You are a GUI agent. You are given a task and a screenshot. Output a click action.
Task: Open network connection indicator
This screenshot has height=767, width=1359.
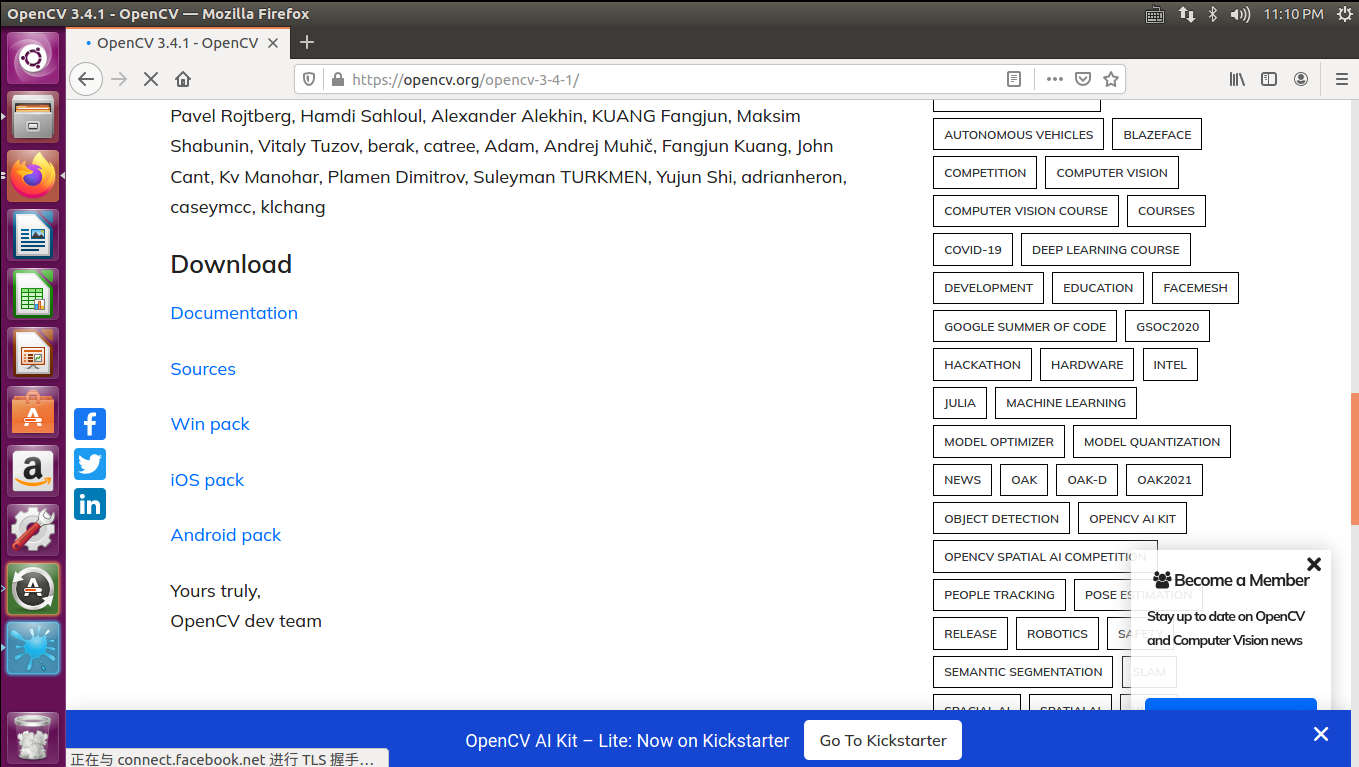coord(1186,14)
